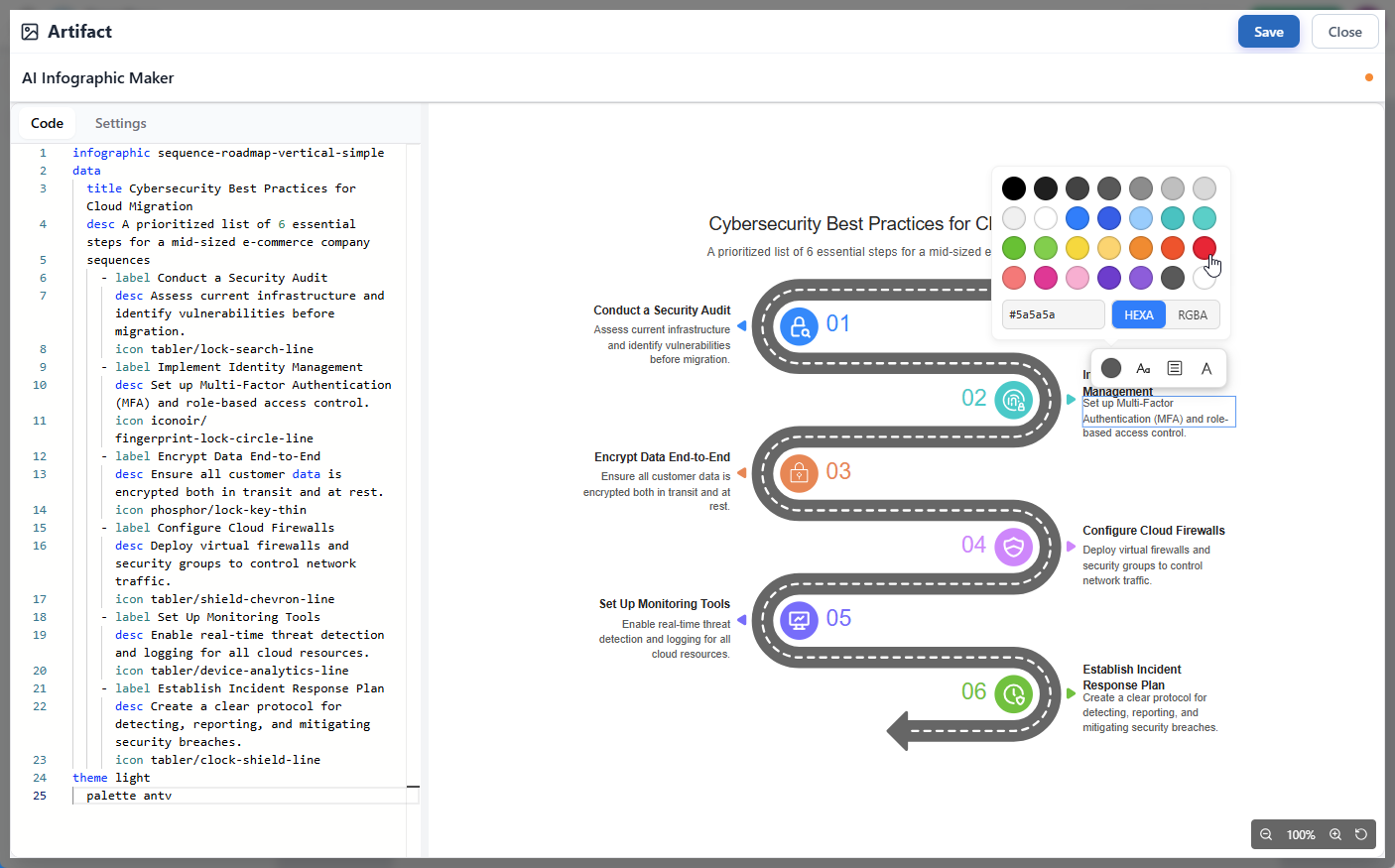Select the green clock-shield icon for step 06
This screenshot has width=1395, height=868.
(1013, 693)
